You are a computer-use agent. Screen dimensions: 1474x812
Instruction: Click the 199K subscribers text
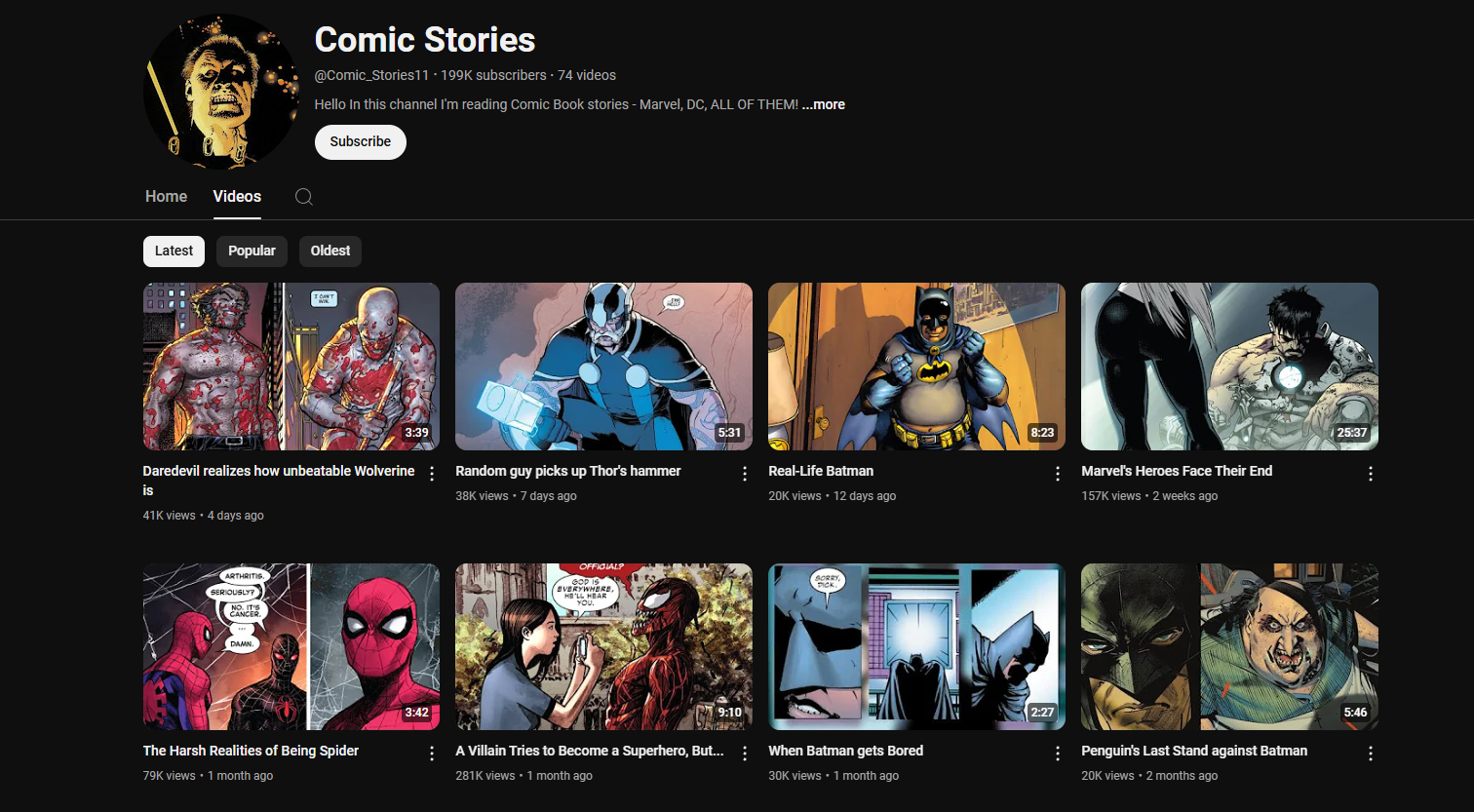(x=493, y=75)
